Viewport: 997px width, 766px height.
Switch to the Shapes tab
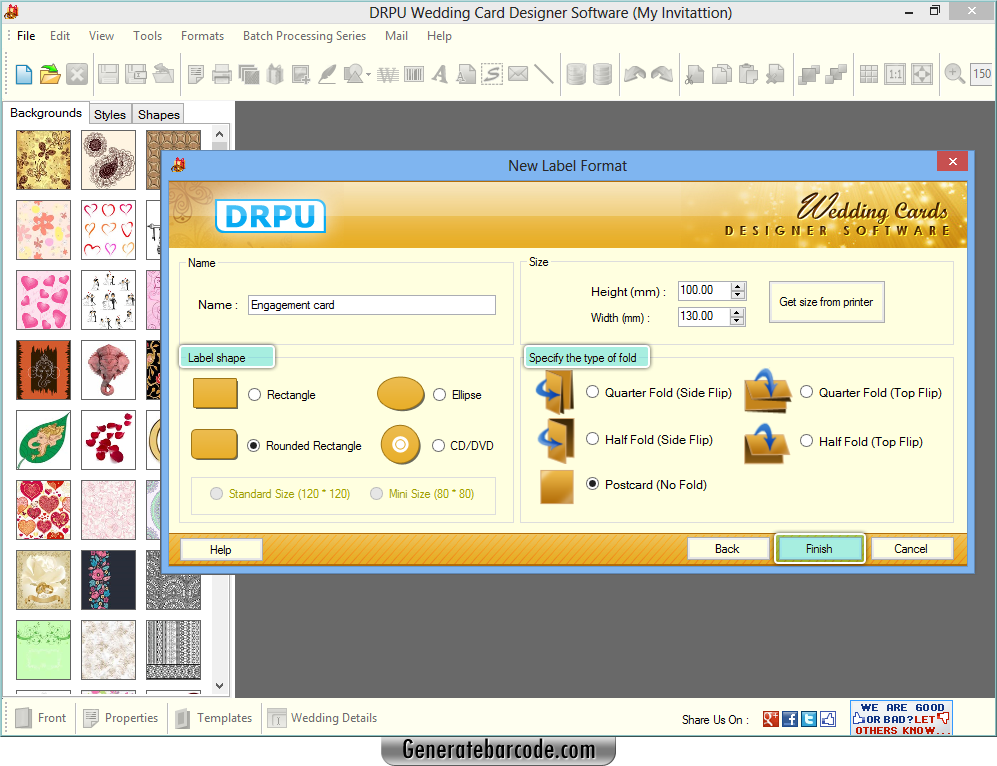coord(159,114)
